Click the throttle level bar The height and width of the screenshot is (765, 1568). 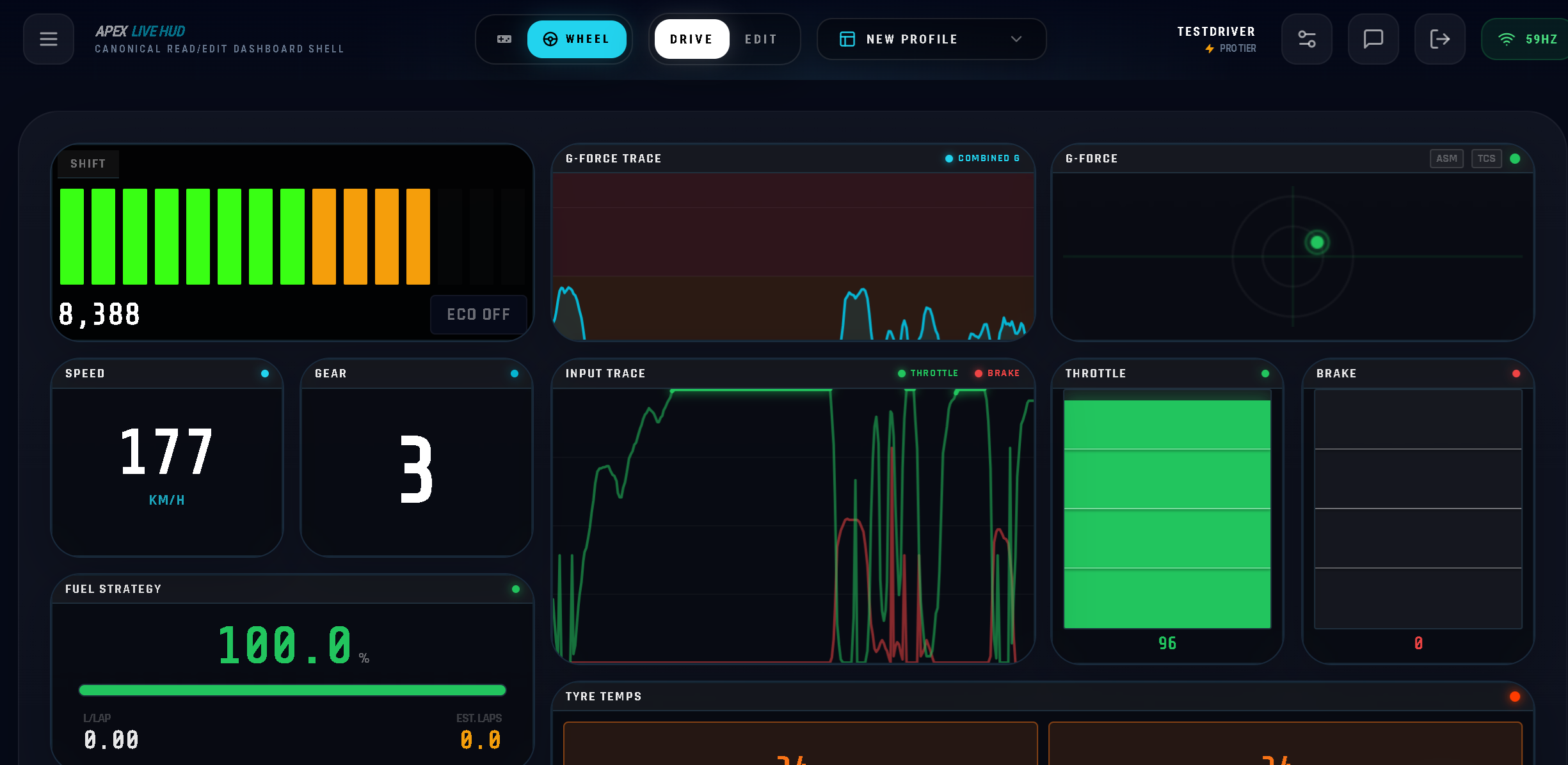click(x=1167, y=509)
